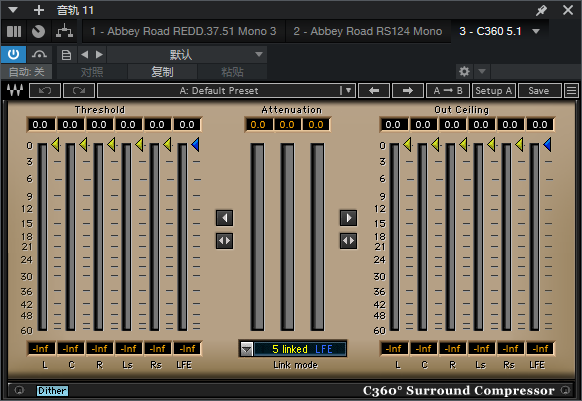
Task: Toggle the sidechain icon button
Action: [39, 55]
